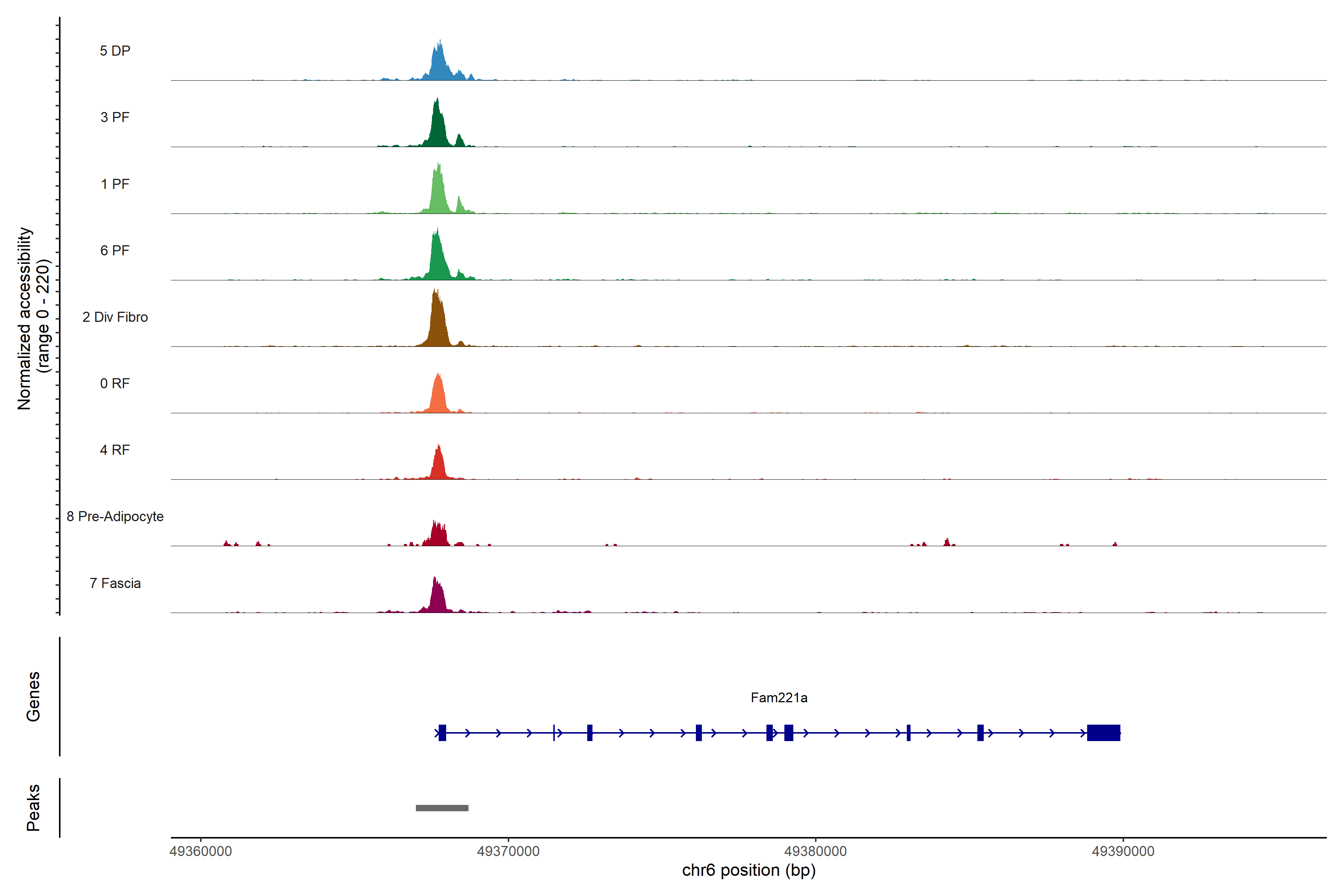This screenshot has width=1344, height=896.
Task: Select the 2 Div Fibro label
Action: click(x=115, y=317)
